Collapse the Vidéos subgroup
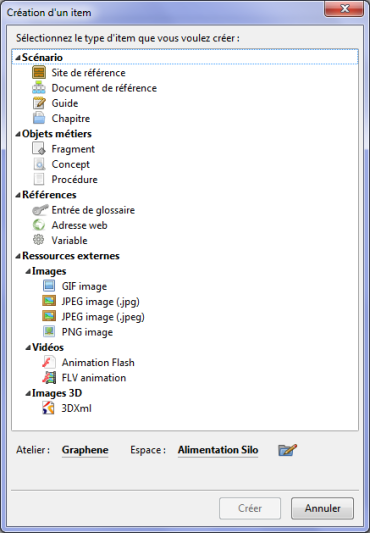 28,348
